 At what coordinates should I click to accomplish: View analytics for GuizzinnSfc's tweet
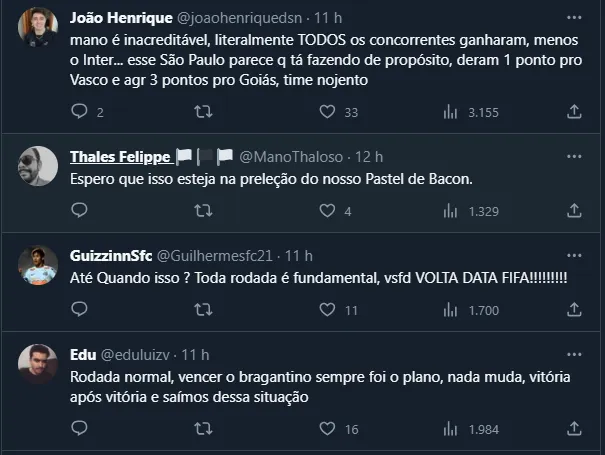450,310
